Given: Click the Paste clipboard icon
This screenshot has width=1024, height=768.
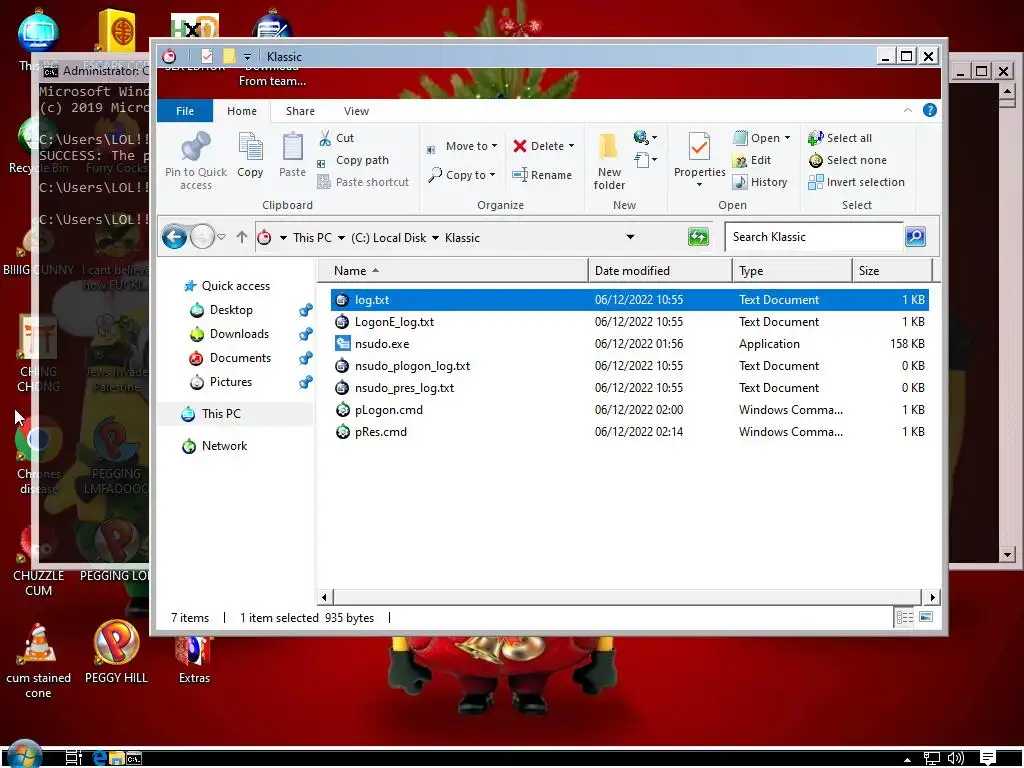Looking at the screenshot, I should (x=292, y=146).
